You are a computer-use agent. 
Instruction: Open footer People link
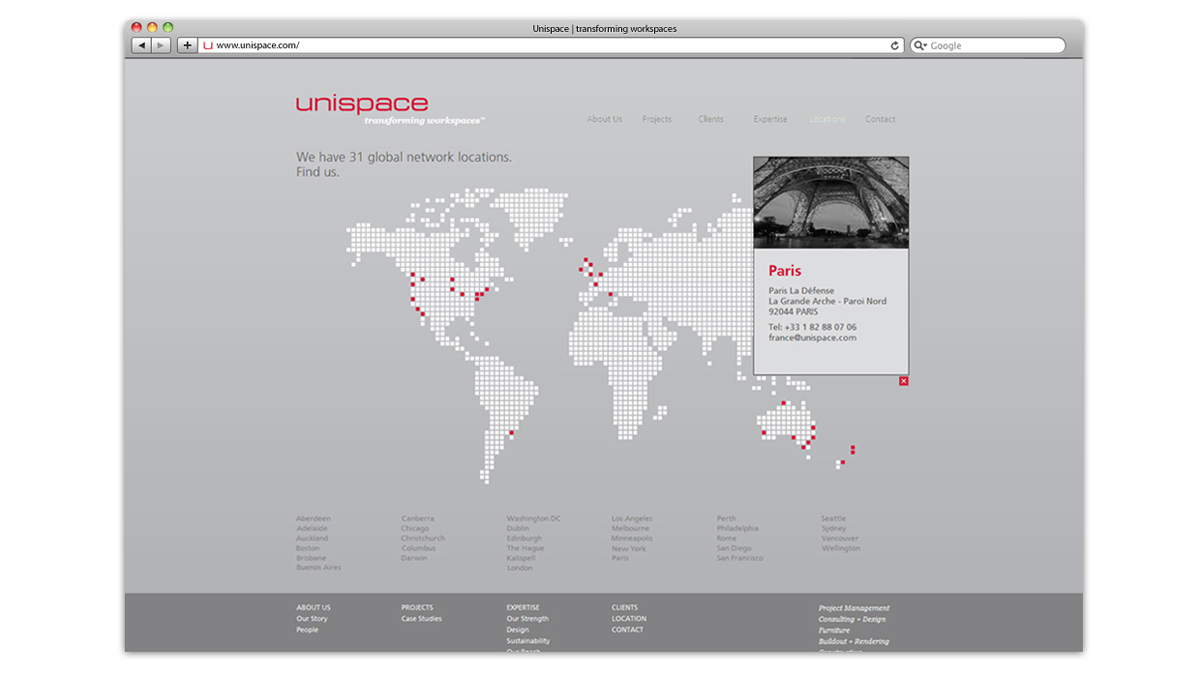[307, 629]
